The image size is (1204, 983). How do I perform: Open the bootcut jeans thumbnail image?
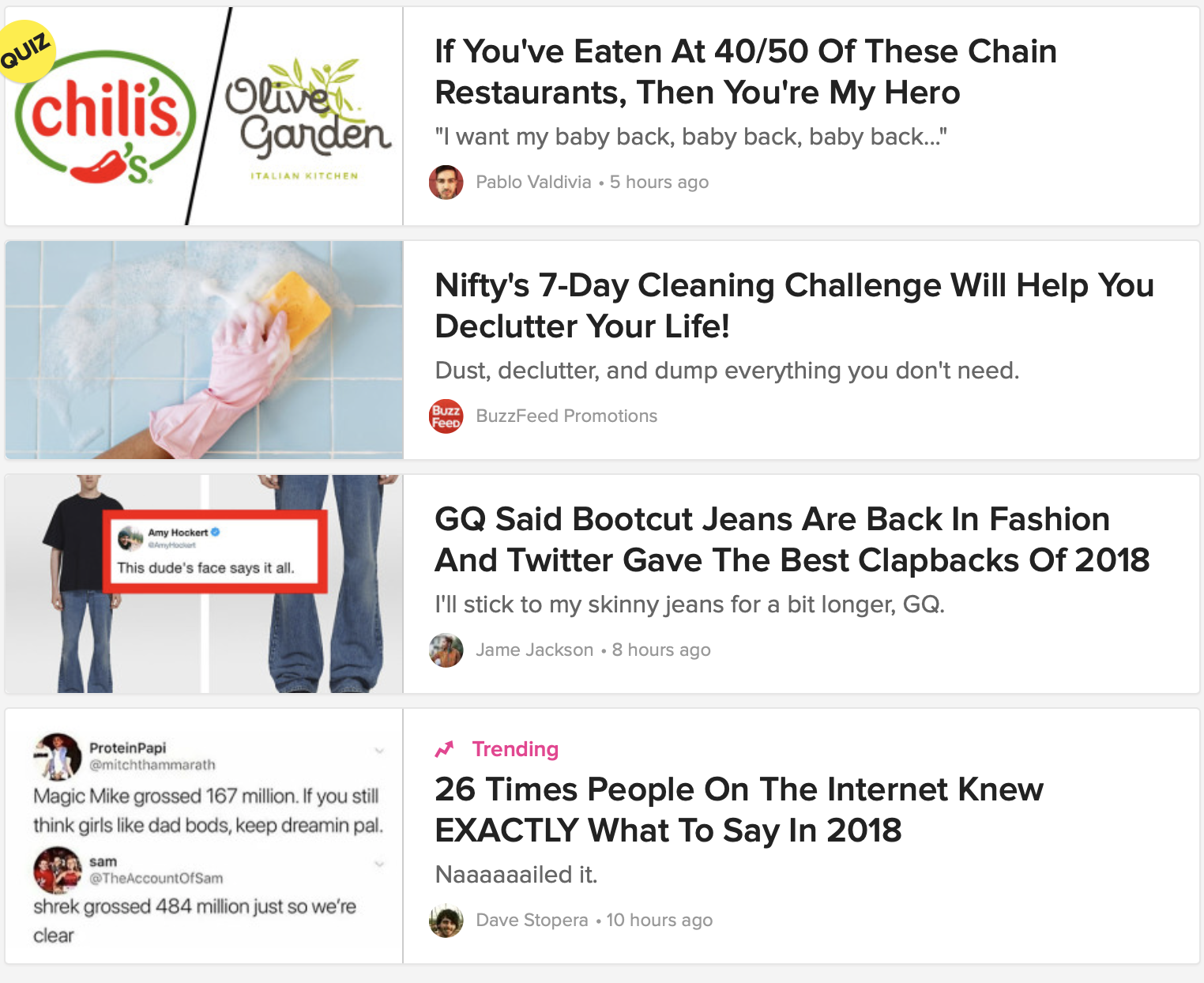204,584
